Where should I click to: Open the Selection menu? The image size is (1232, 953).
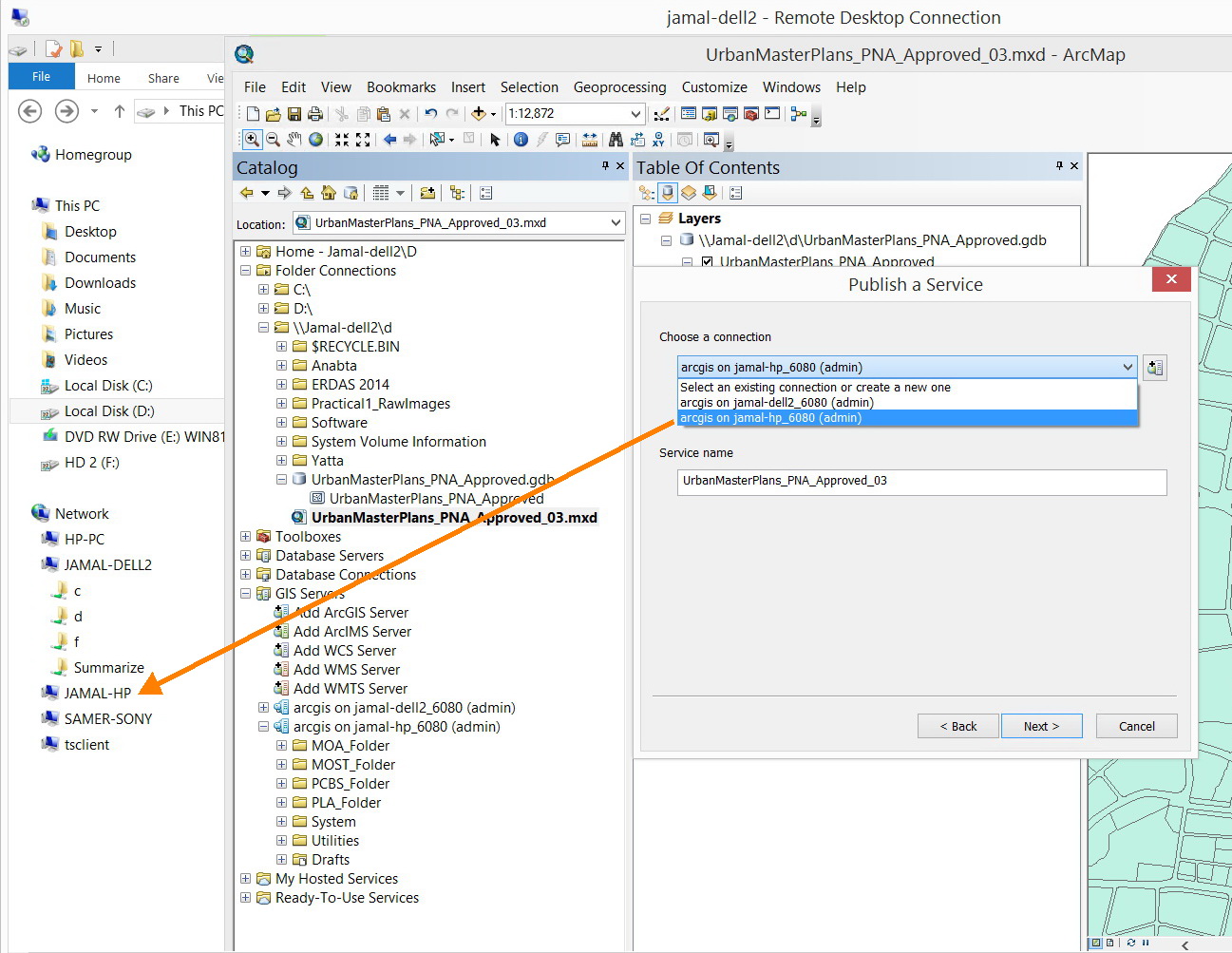point(529,87)
